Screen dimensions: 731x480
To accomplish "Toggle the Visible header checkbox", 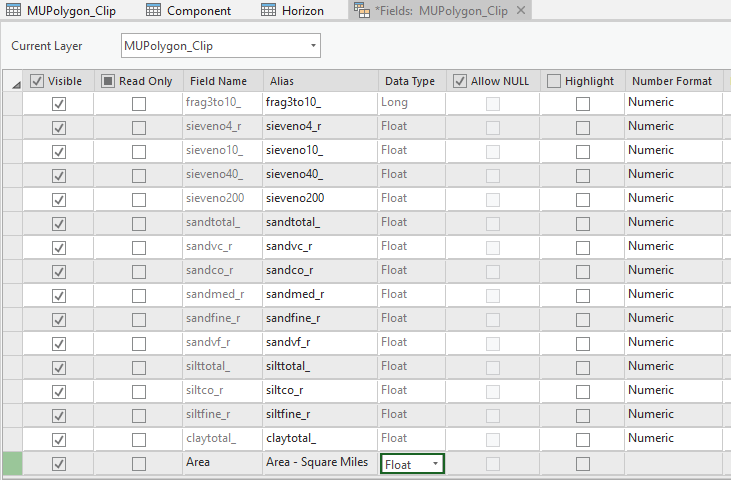I will 37,81.
